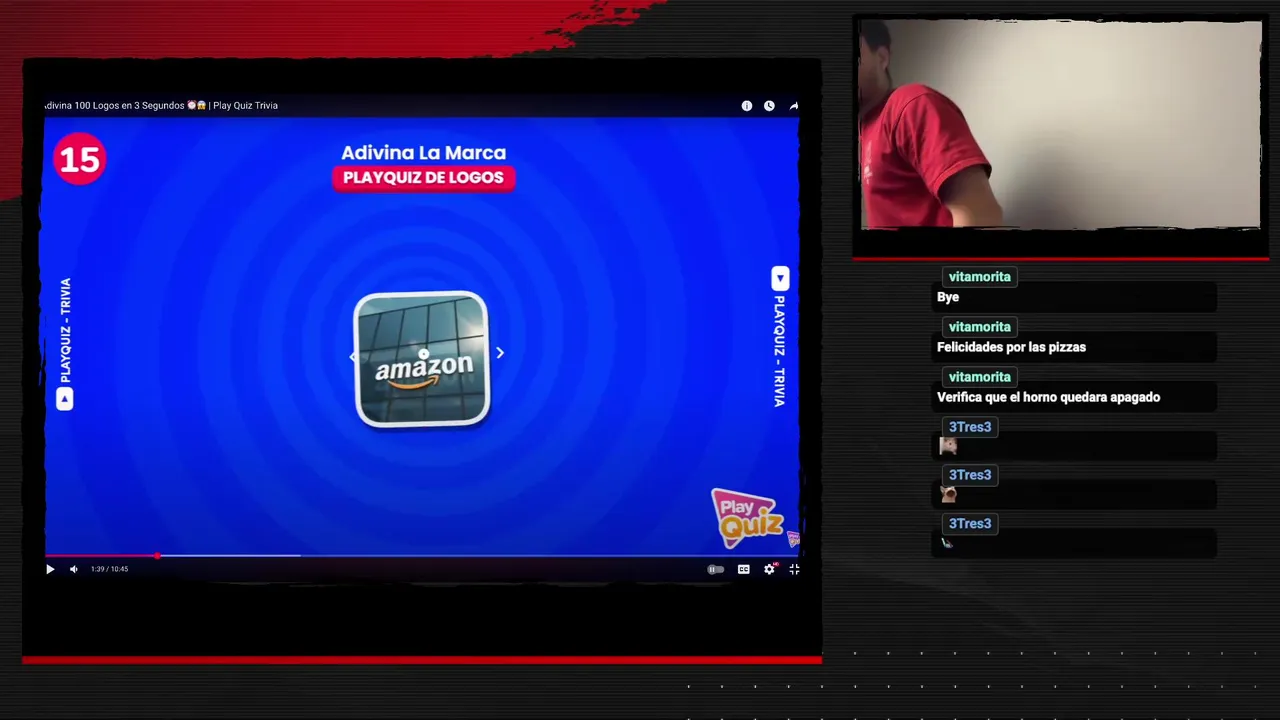Click the second 3Tres3 username in chat
This screenshot has width=1280, height=720.
point(969,475)
